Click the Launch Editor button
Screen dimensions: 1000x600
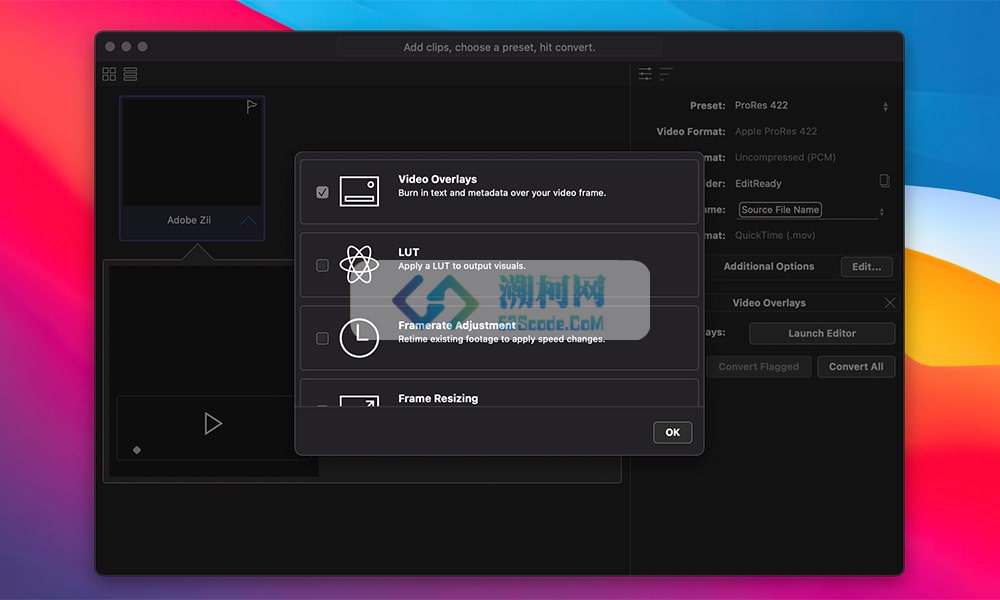pyautogui.click(x=821, y=333)
